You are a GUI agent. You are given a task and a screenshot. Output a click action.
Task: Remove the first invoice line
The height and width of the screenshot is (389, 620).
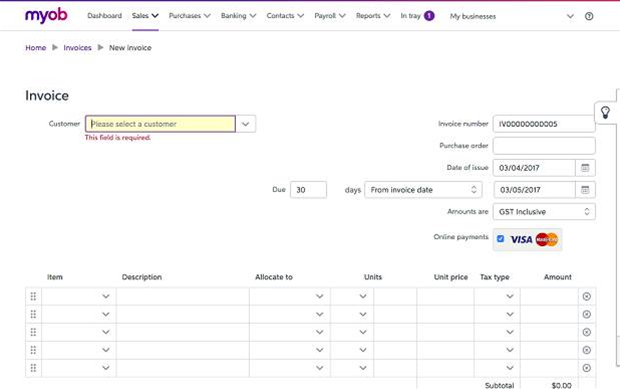[587, 296]
